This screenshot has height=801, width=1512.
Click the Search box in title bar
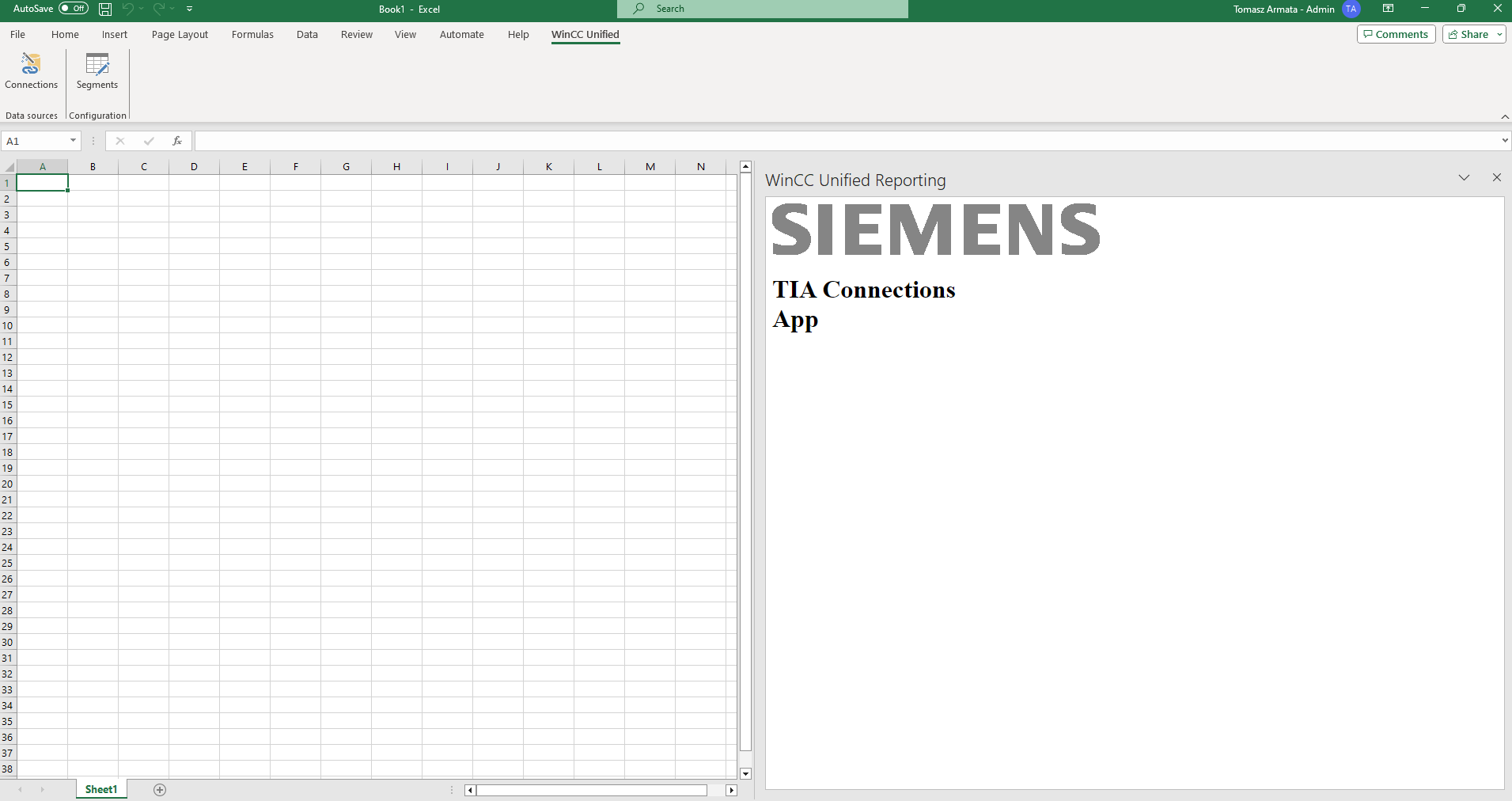click(763, 9)
